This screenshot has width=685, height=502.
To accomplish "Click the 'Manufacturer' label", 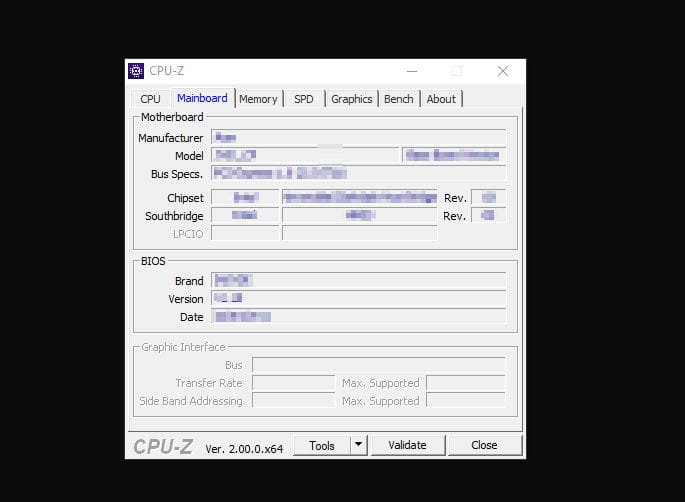I will click(170, 138).
